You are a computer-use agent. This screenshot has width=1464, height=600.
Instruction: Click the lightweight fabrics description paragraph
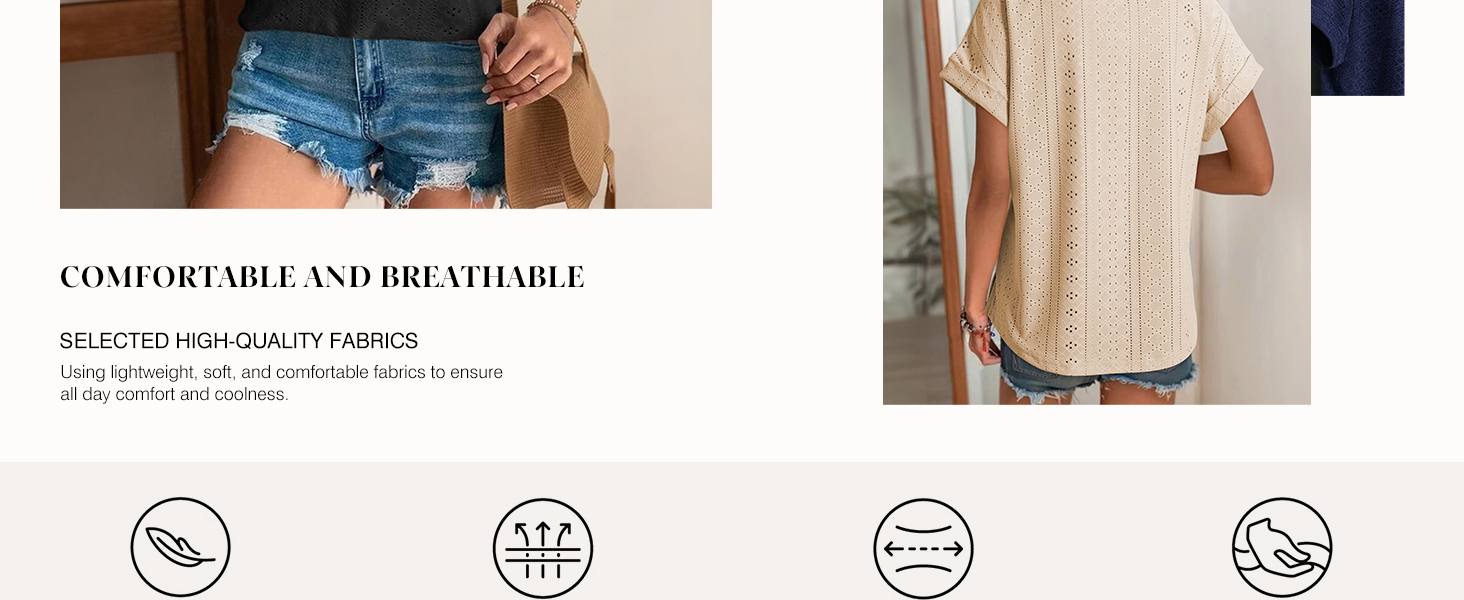point(281,383)
